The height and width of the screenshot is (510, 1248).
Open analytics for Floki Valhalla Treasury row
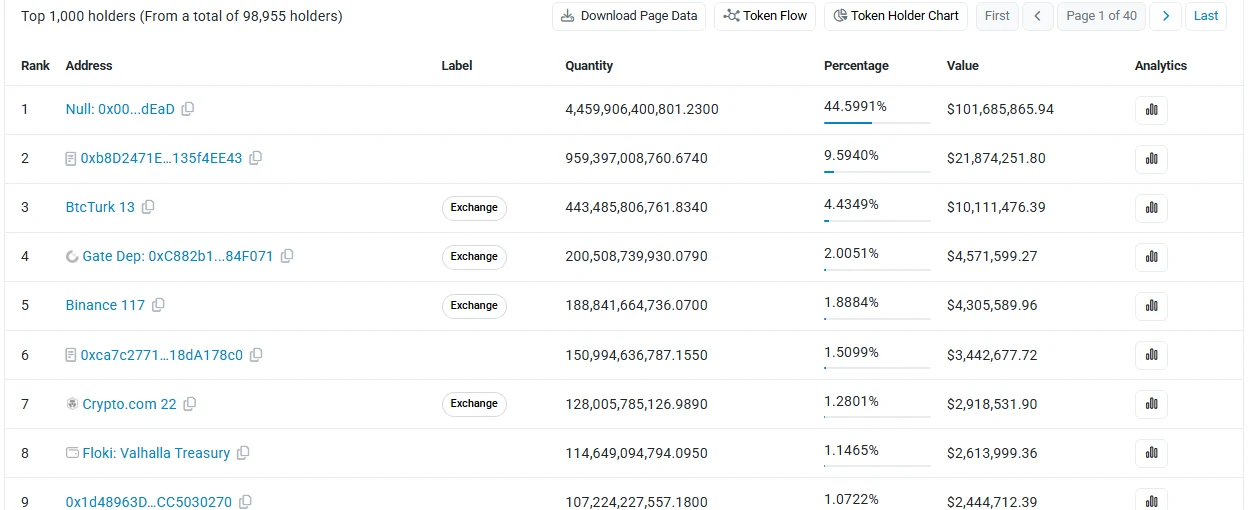1151,453
